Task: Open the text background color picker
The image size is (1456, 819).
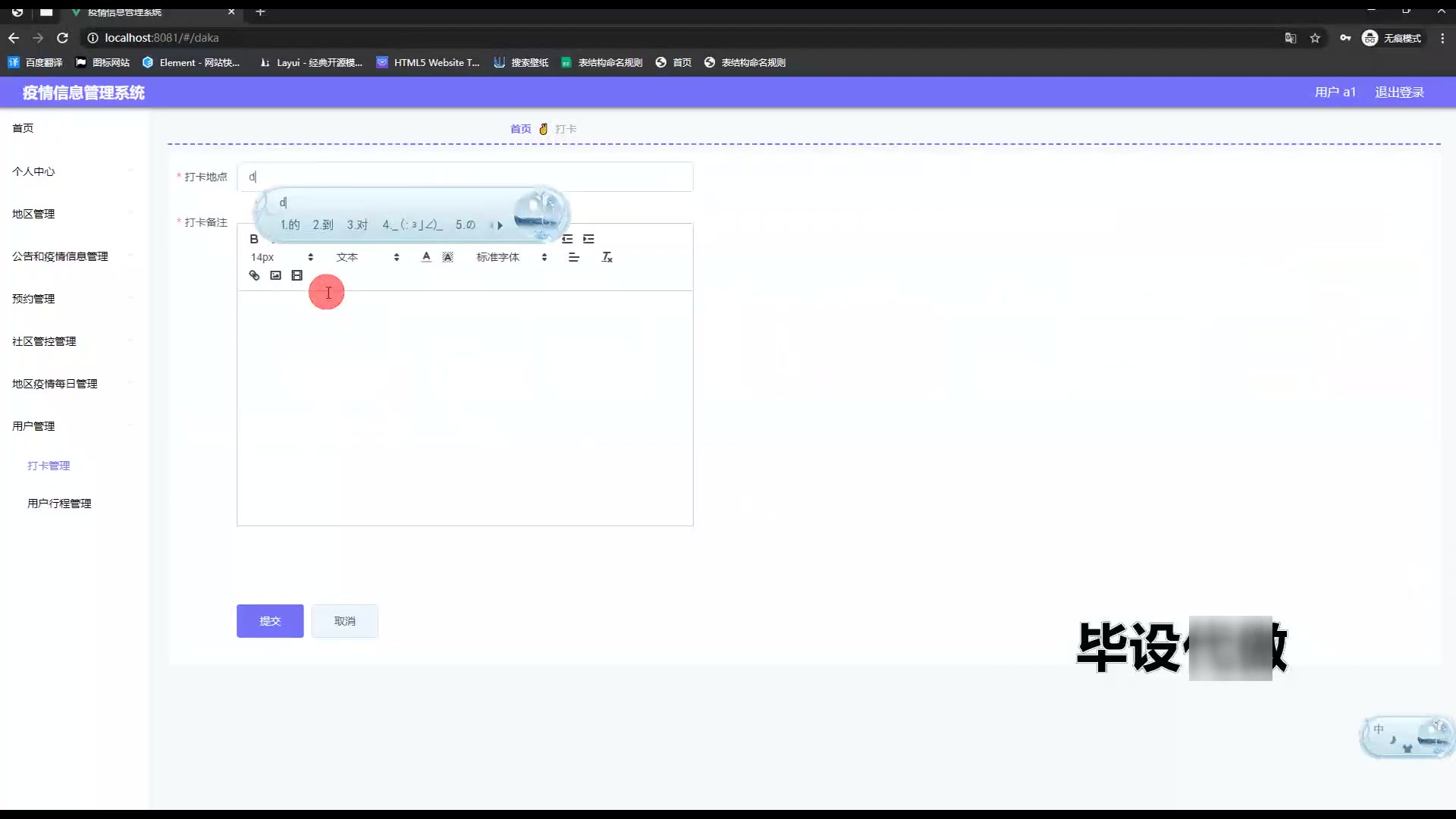Action: [x=447, y=257]
